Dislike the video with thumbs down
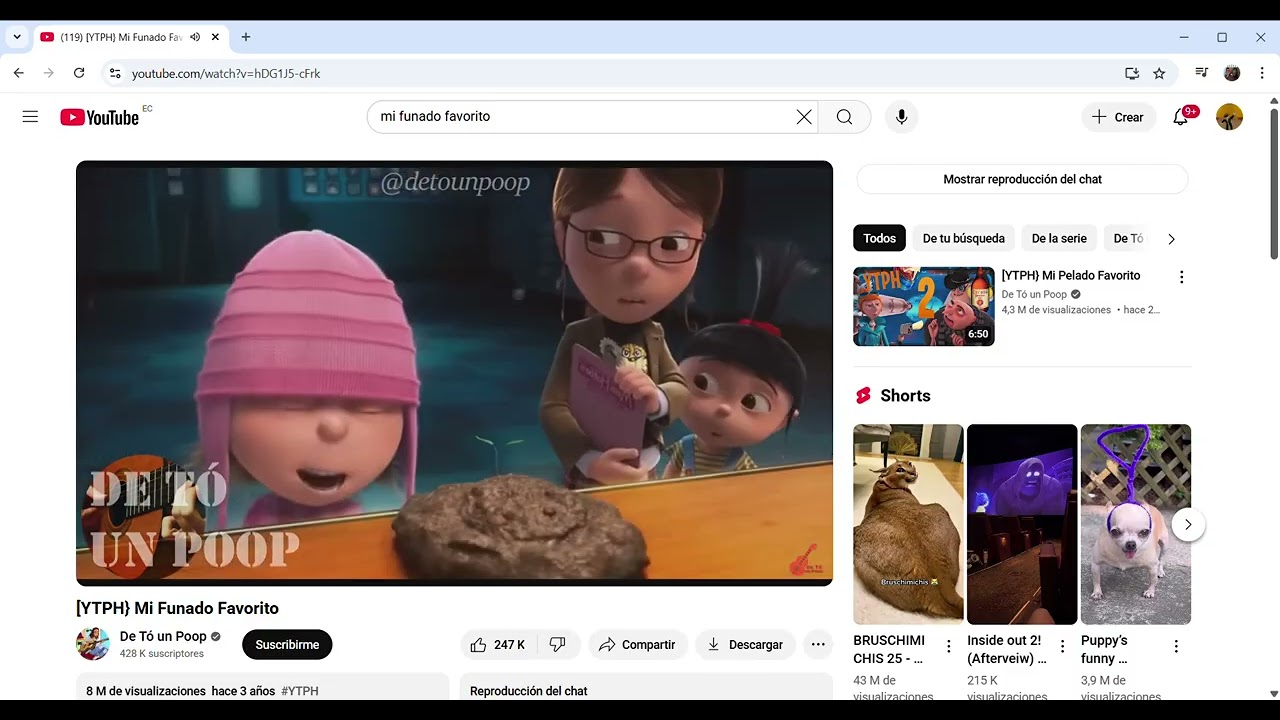The image size is (1280, 720). (x=558, y=645)
